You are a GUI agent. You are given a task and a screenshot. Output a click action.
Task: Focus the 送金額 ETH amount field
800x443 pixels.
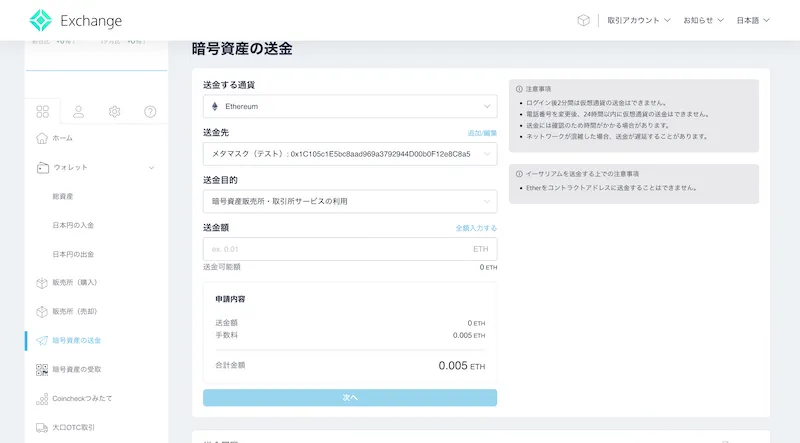pyautogui.click(x=350, y=249)
